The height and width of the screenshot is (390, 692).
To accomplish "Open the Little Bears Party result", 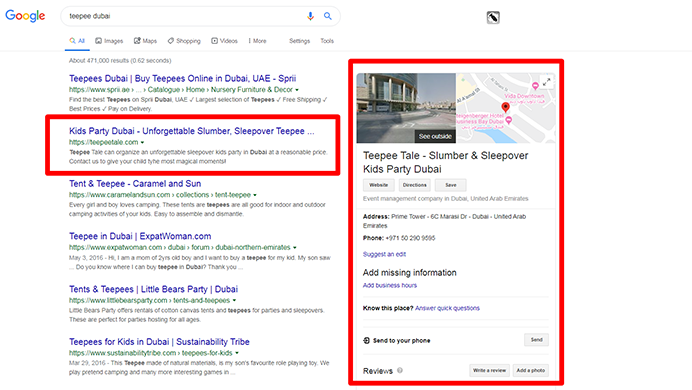I will point(153,289).
